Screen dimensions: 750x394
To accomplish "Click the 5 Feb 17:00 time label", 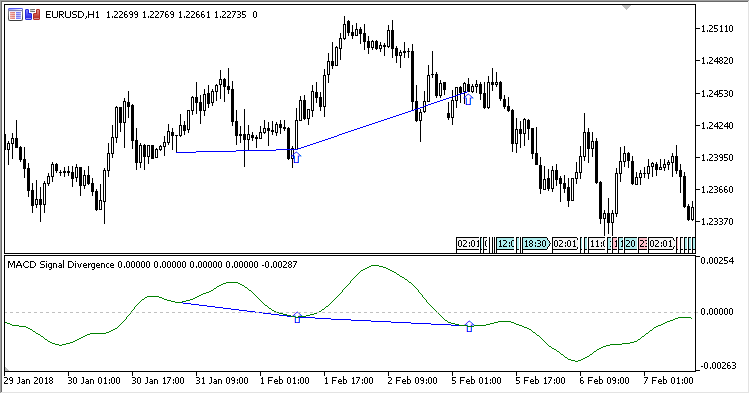I will pos(540,381).
